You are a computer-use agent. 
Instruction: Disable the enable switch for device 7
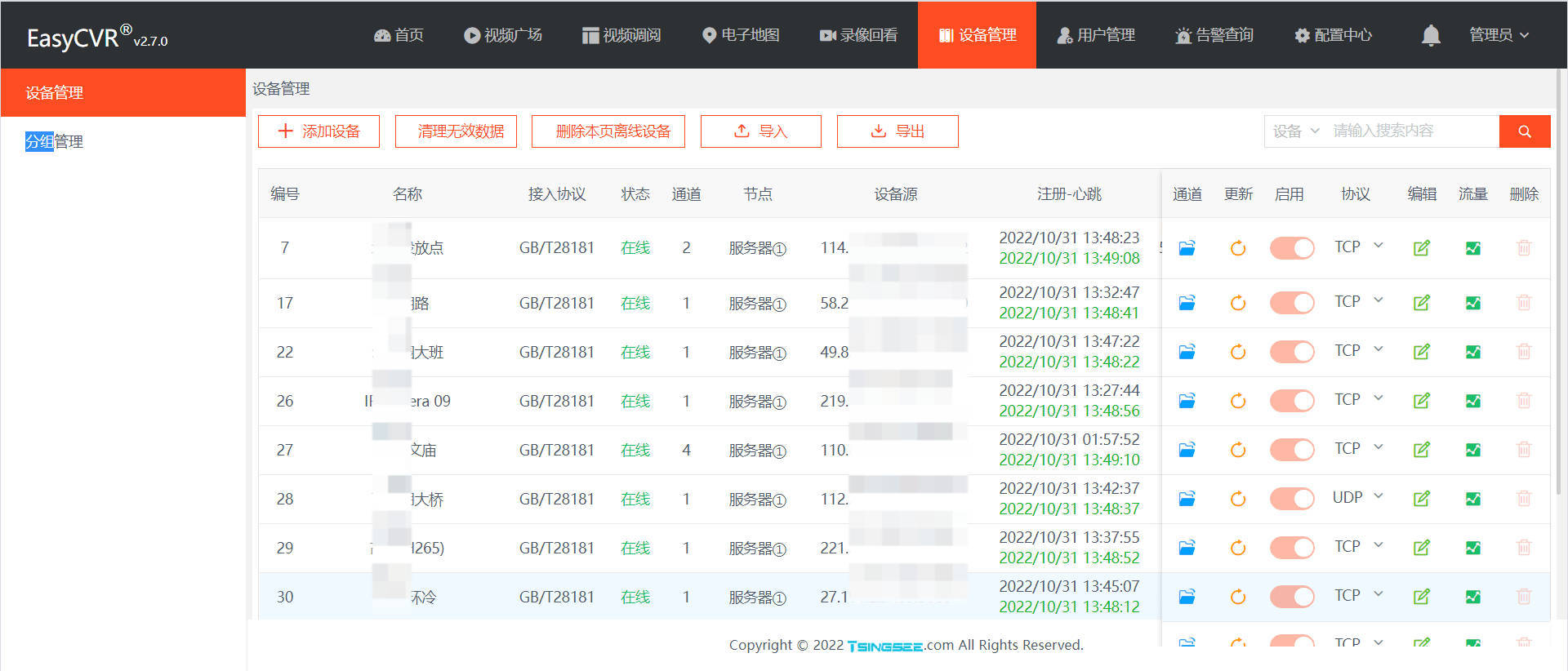coord(1292,248)
